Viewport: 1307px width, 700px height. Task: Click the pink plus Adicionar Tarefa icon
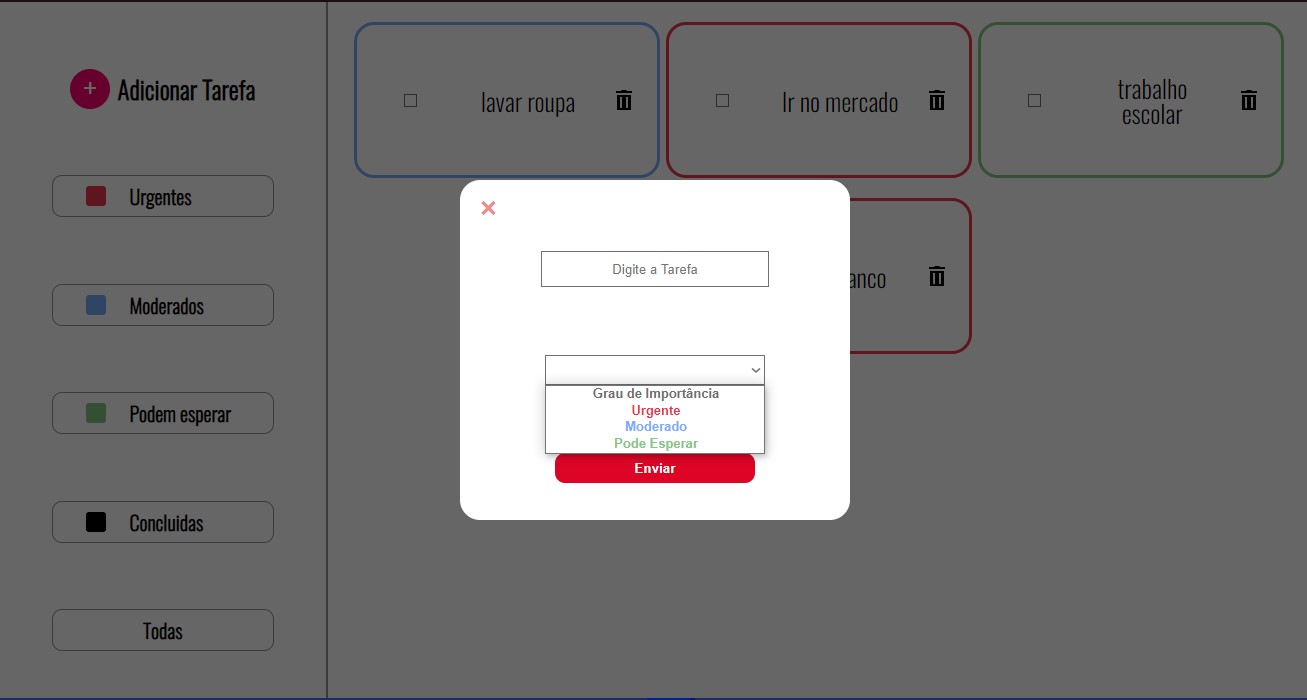(90, 89)
